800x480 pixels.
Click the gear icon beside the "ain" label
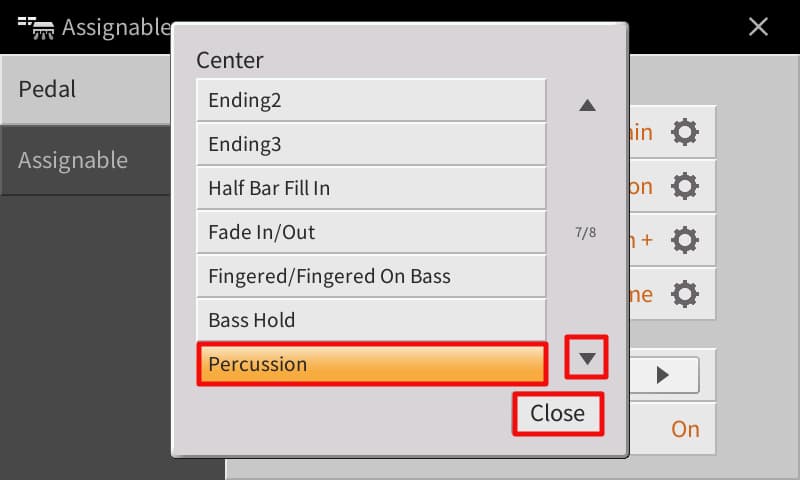(685, 132)
